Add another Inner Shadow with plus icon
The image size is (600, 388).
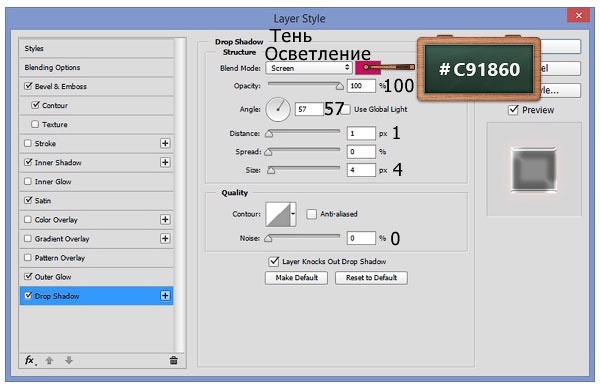tap(165, 163)
